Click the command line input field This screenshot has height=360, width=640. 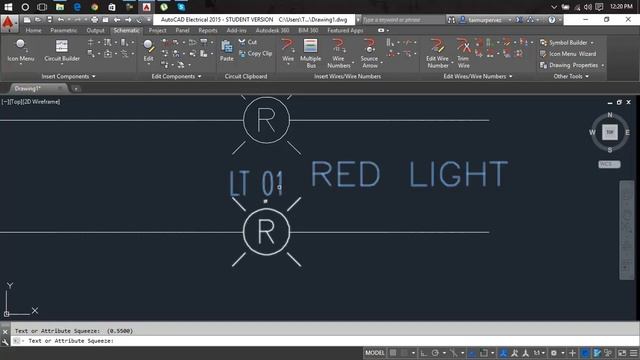pos(327,341)
